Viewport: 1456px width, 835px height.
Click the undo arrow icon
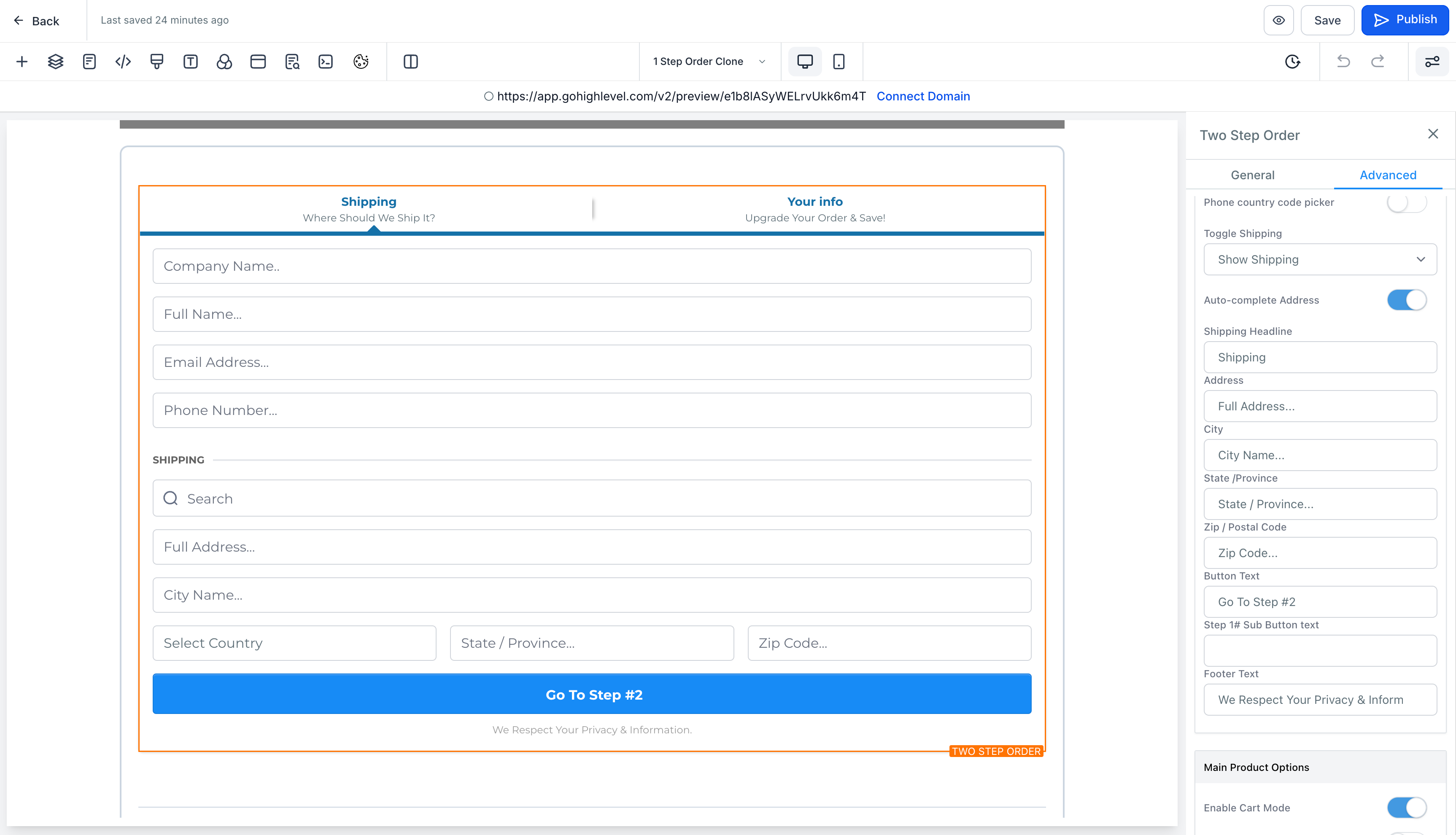point(1344,62)
